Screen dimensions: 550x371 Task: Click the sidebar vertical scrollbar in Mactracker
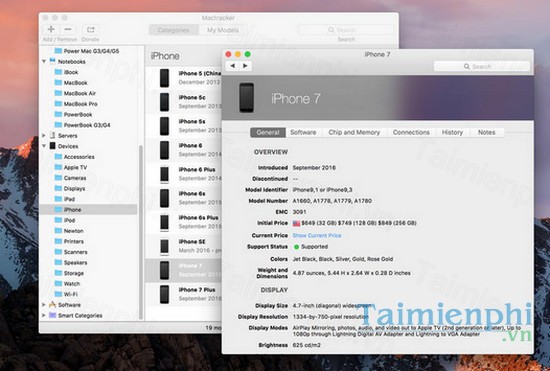pos(141,231)
